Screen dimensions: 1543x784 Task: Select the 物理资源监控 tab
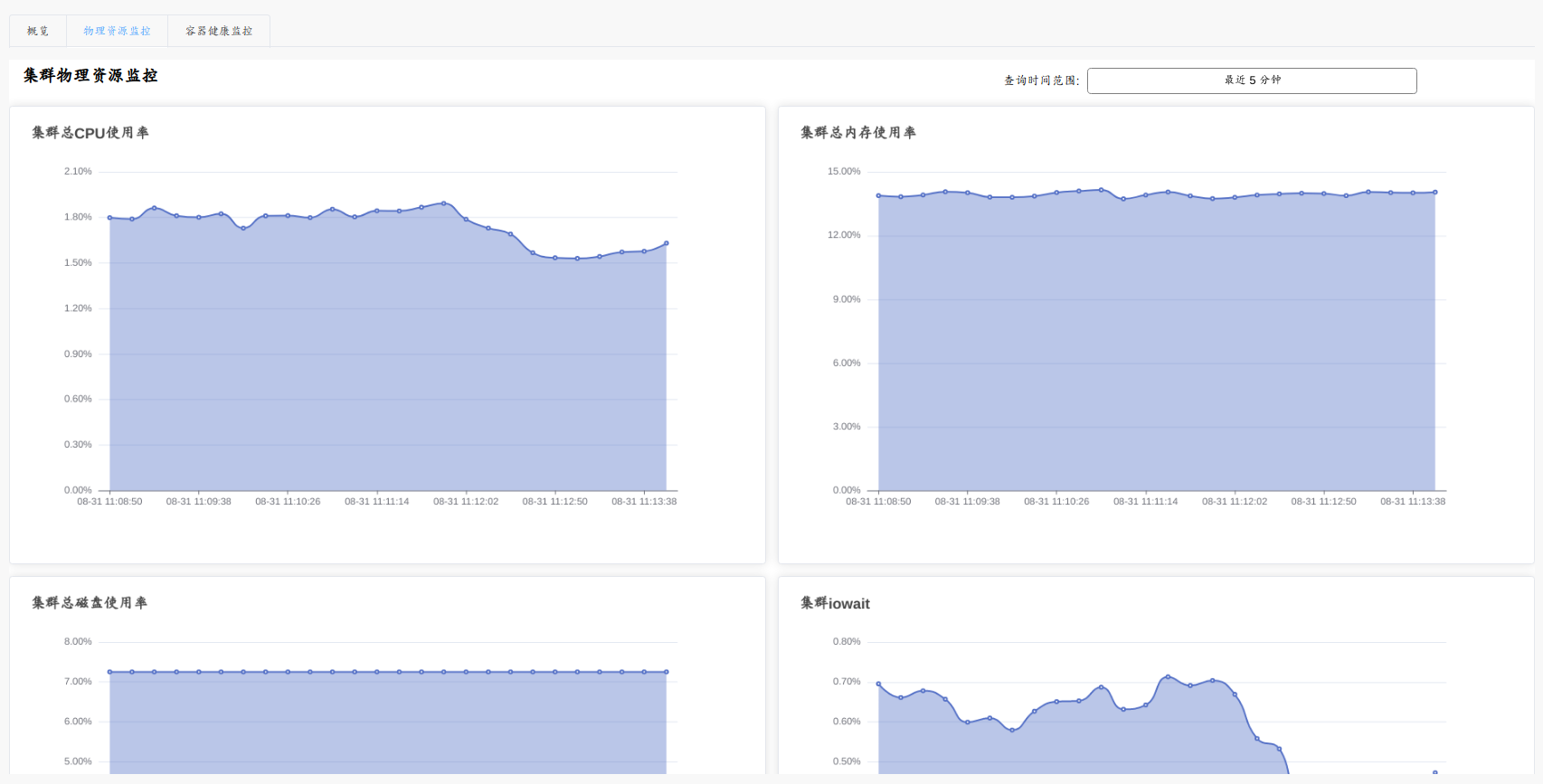pos(117,31)
